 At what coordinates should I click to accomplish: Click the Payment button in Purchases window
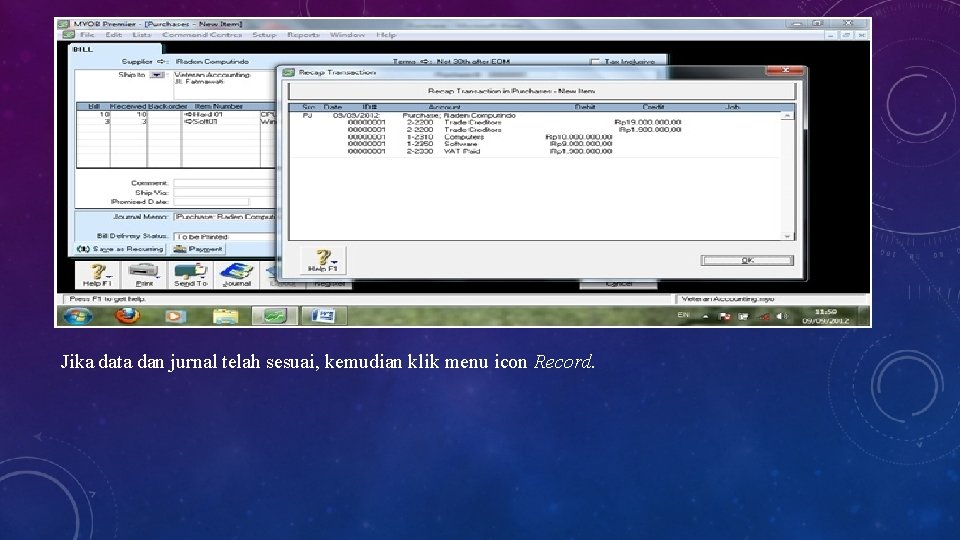pos(198,249)
